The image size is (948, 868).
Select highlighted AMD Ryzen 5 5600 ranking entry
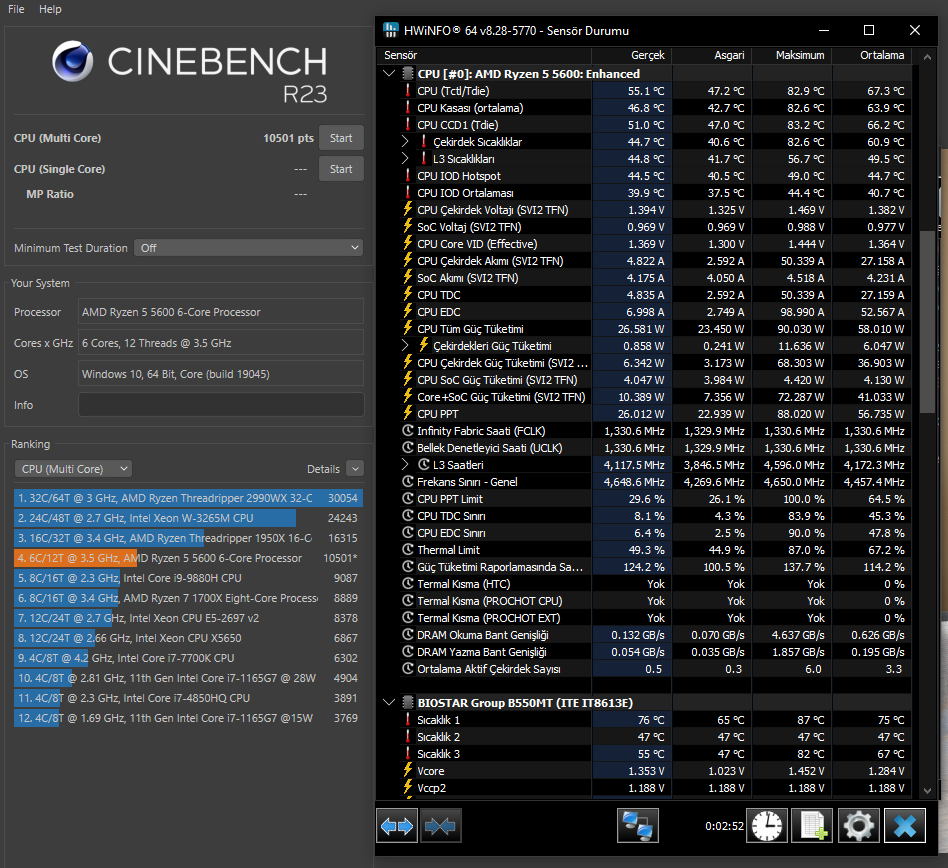(188, 558)
